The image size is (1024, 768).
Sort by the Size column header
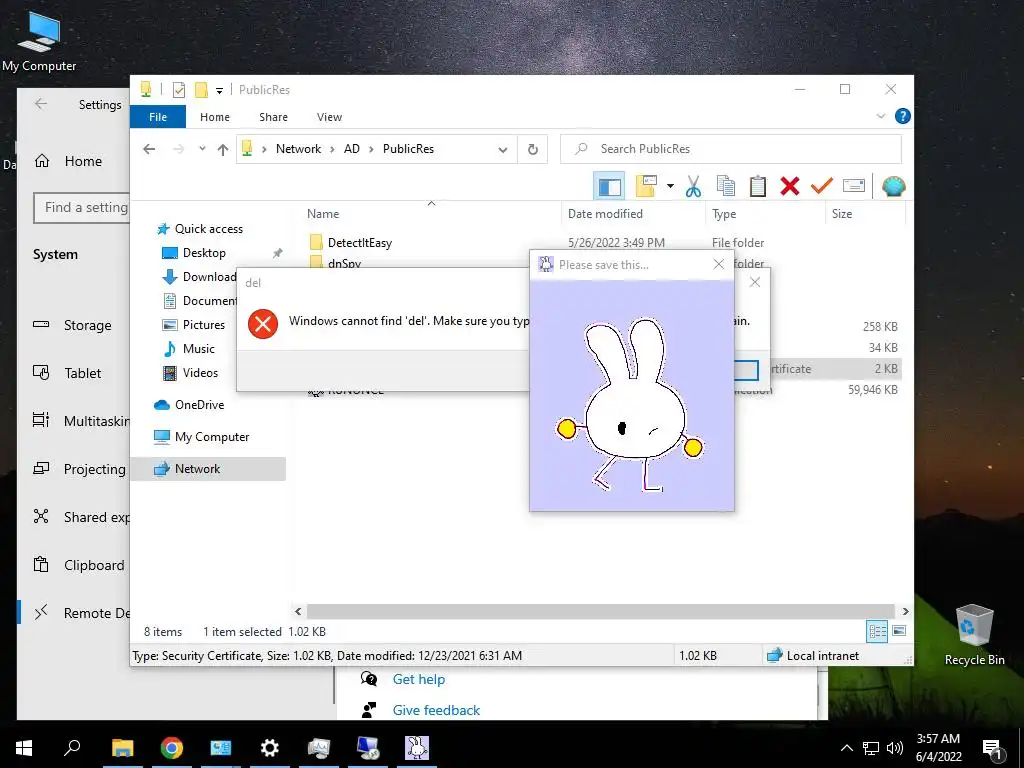(842, 214)
